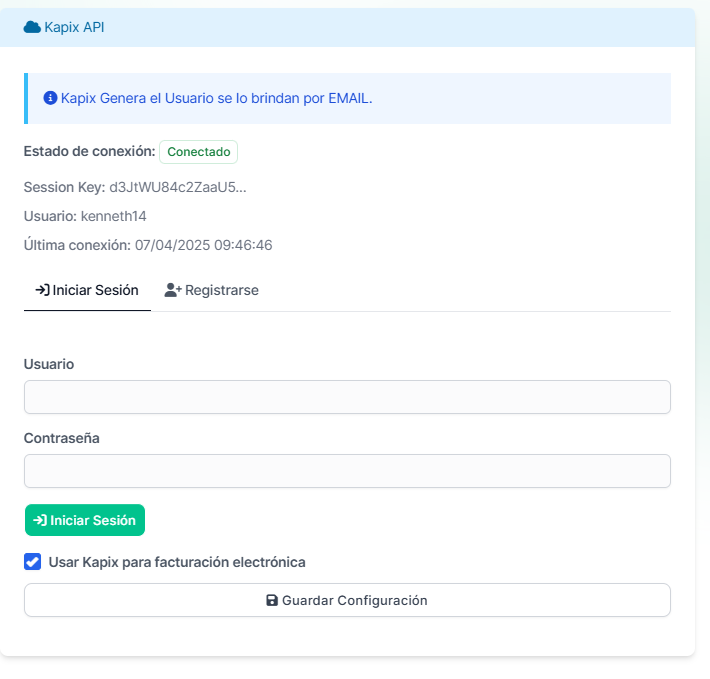The image size is (710, 679).
Task: Click the arrow icon inside green Iniciar Sesión button
Action: [x=40, y=520]
